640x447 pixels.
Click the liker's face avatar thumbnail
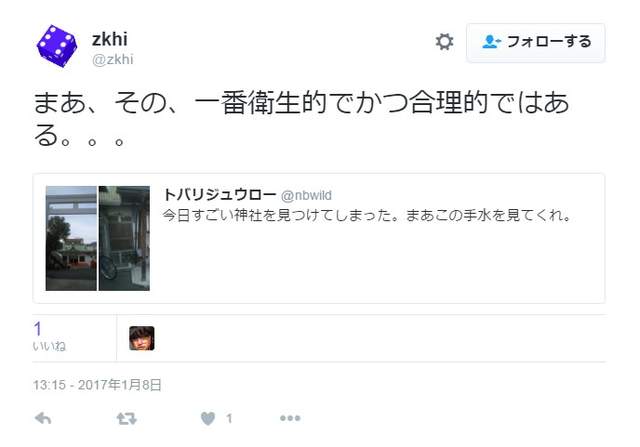pyautogui.click(x=142, y=338)
